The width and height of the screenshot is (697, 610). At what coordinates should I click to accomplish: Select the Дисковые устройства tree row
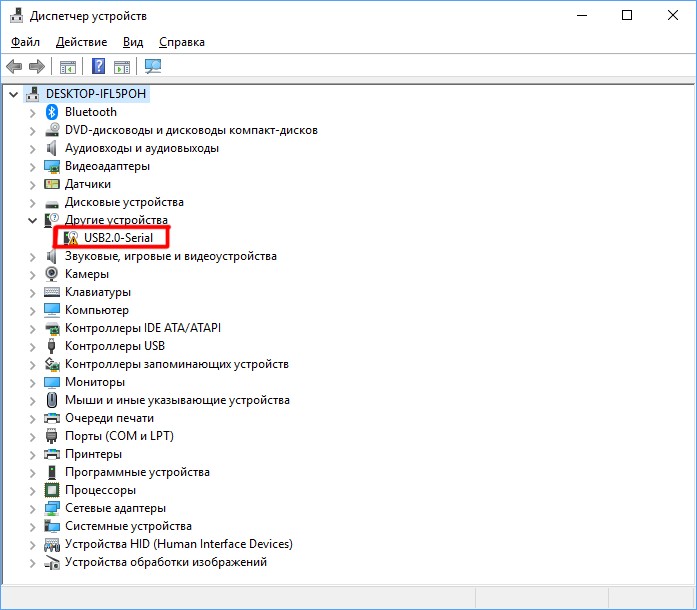click(x=124, y=202)
